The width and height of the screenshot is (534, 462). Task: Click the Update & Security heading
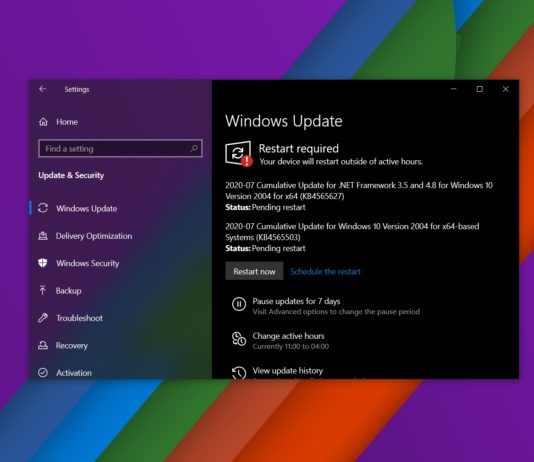pos(71,175)
